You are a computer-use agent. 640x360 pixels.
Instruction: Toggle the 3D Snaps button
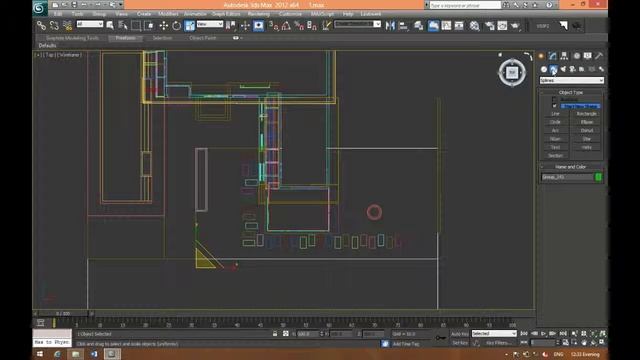[x=273, y=25]
